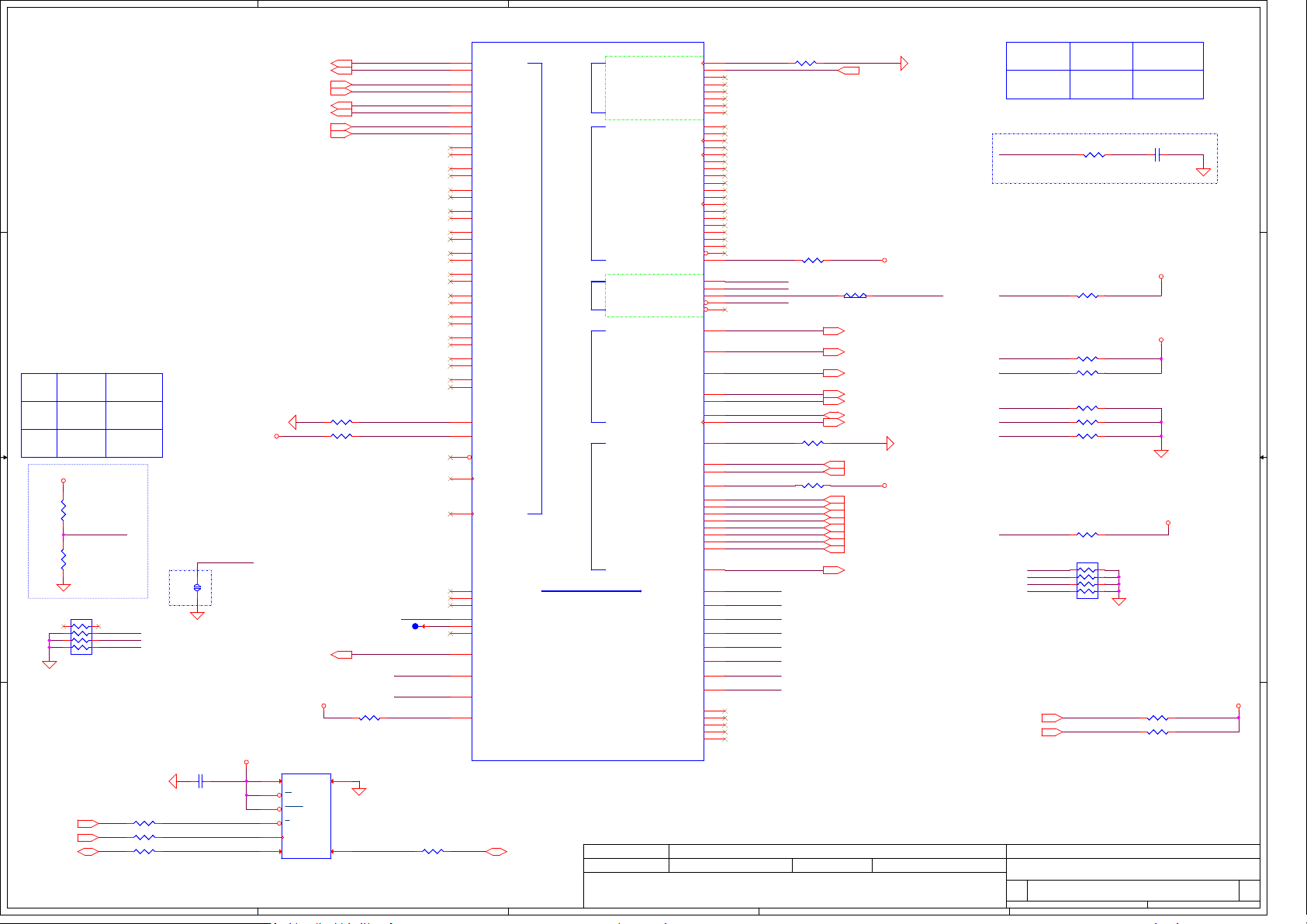Screen dimensions: 1307x924
Task: Select the top resistor of the bottom-right port pair
Action: (1157, 718)
